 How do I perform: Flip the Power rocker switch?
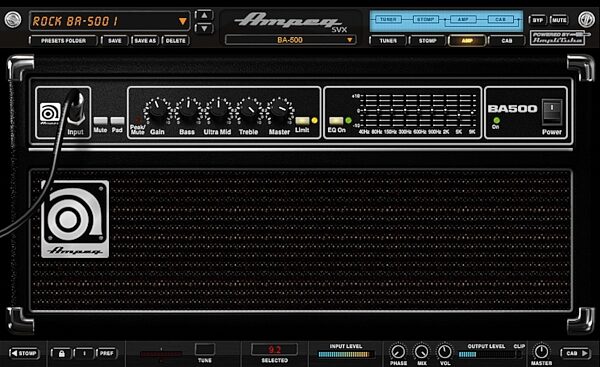click(x=551, y=112)
